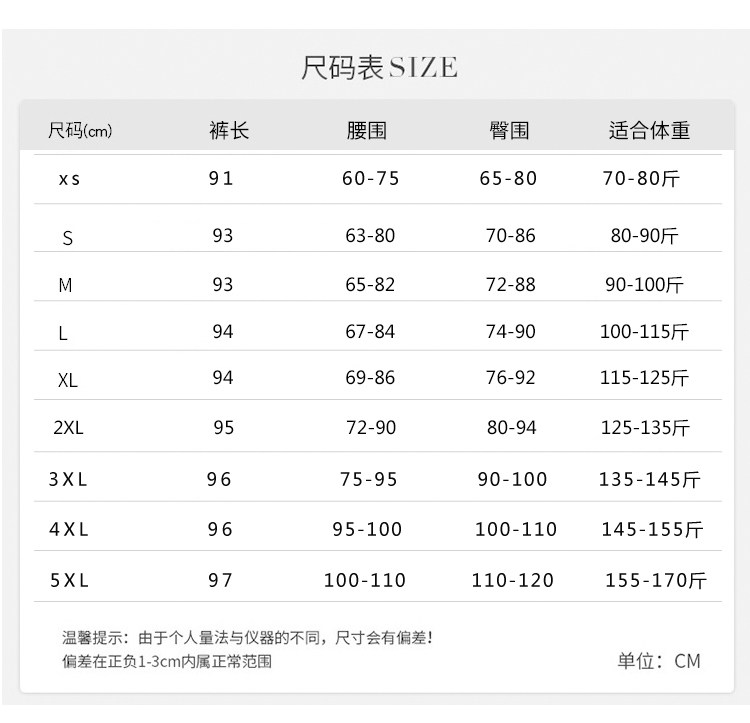Click the 2XL size label

point(68,428)
